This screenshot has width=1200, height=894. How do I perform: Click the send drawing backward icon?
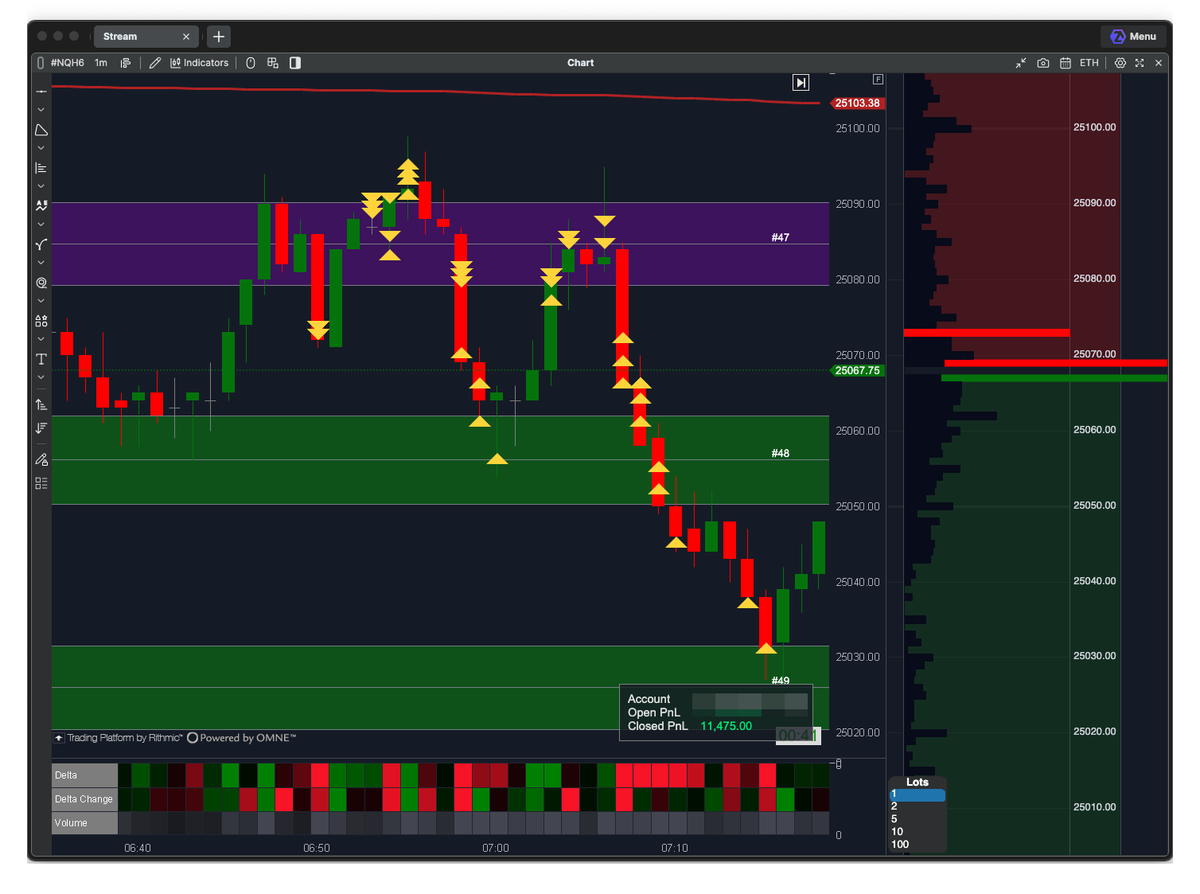click(41, 428)
